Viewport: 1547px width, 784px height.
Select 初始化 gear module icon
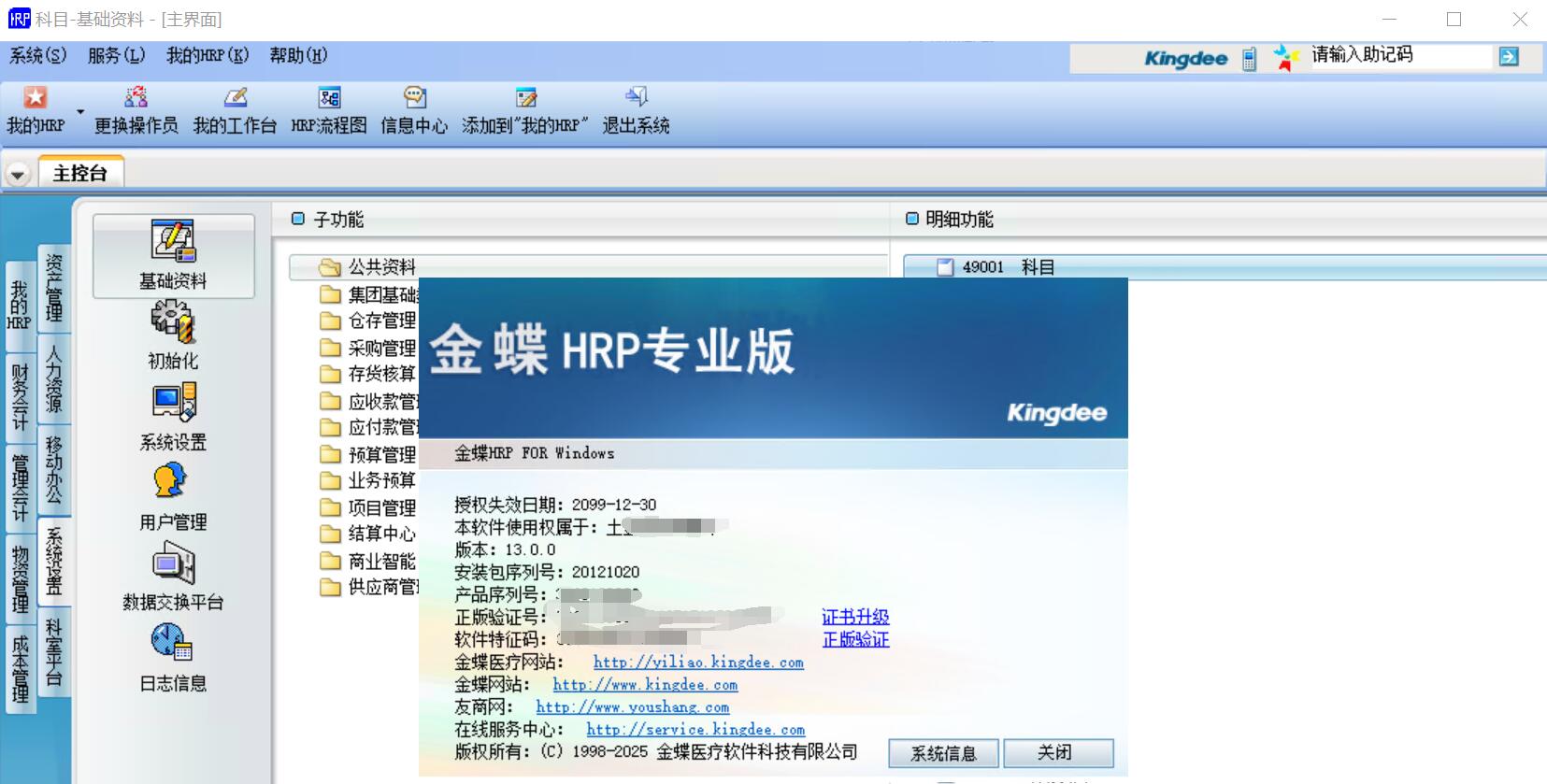tap(173, 323)
